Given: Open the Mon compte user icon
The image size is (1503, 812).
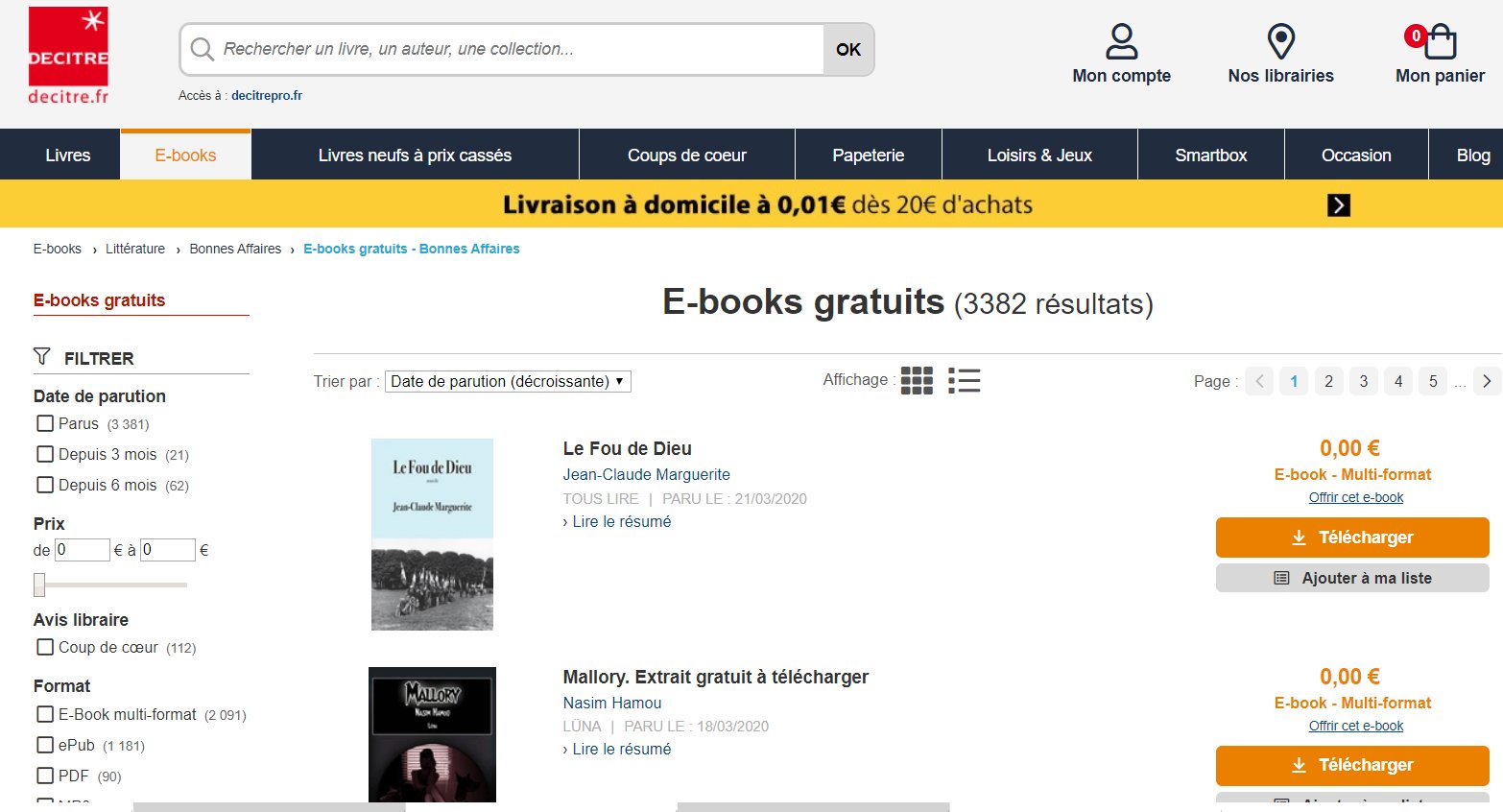Looking at the screenshot, I should [x=1121, y=41].
